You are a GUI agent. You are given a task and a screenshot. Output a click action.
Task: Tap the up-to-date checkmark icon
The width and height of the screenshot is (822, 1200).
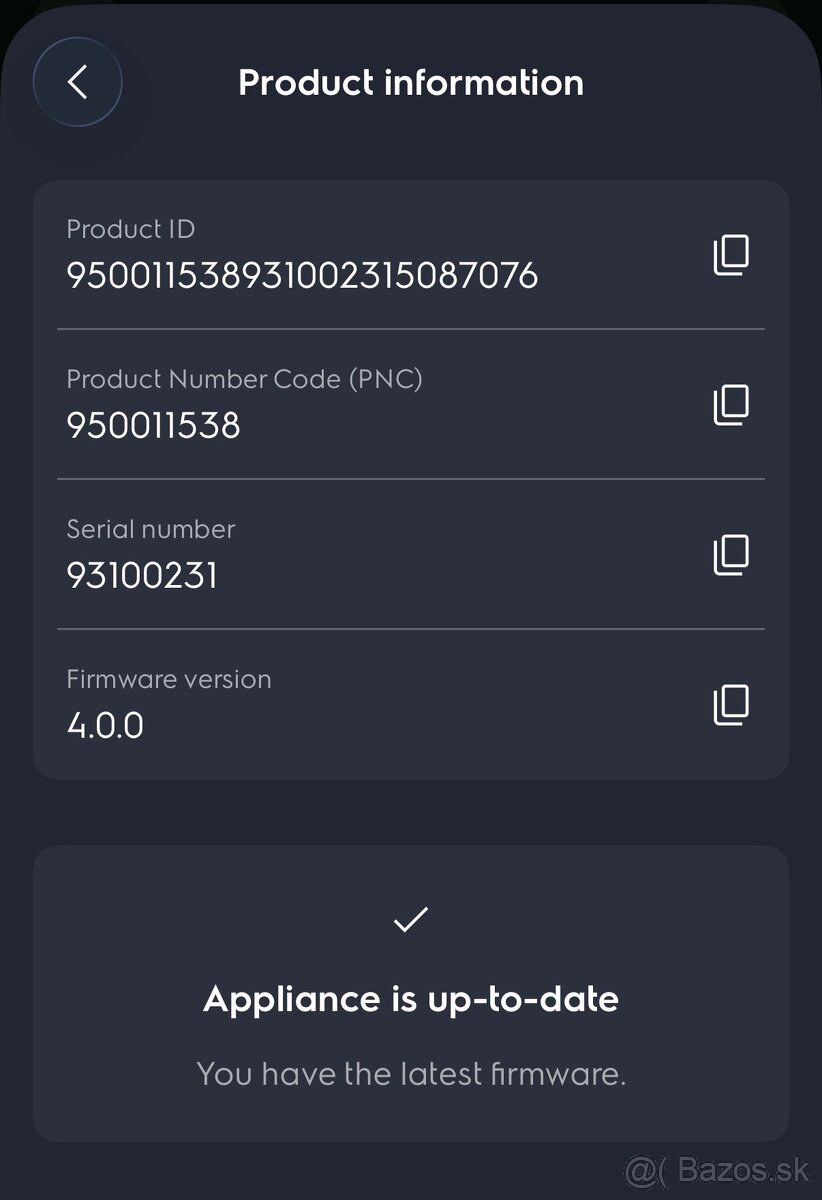coord(411,919)
